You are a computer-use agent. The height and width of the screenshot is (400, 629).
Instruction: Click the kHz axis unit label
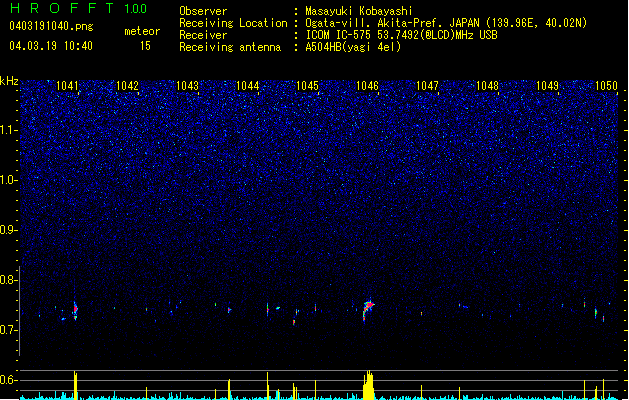[x=9, y=81]
